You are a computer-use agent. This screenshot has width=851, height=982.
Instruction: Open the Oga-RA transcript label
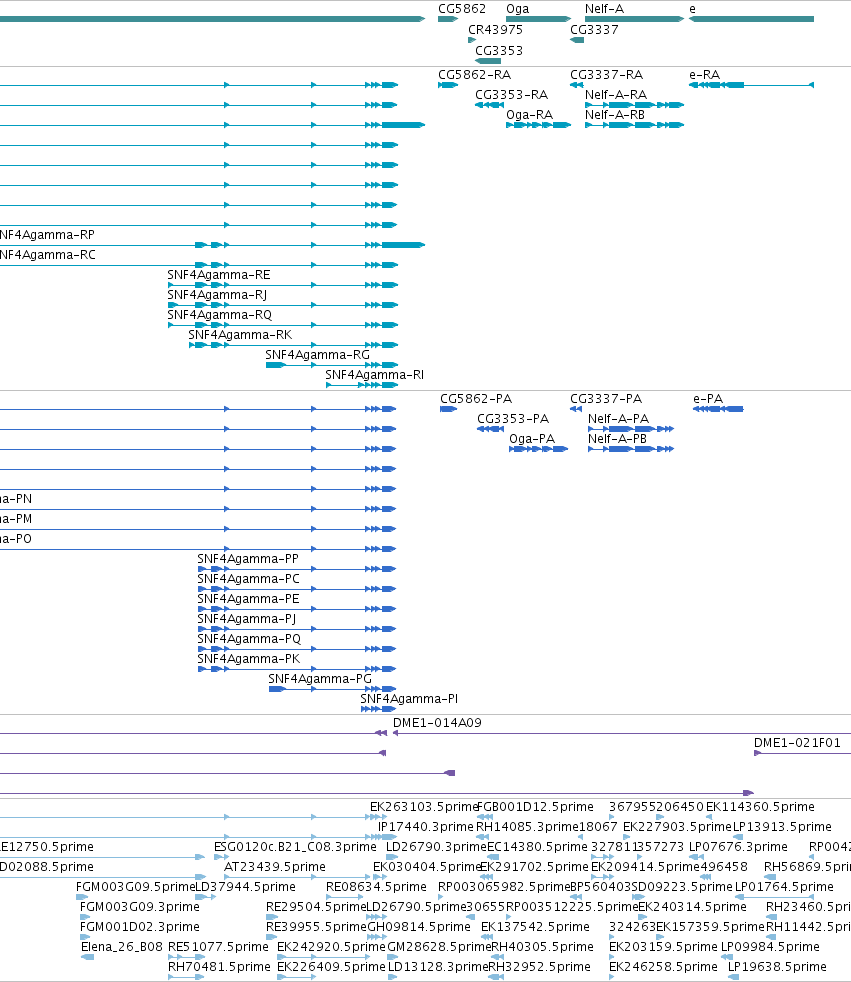point(529,115)
